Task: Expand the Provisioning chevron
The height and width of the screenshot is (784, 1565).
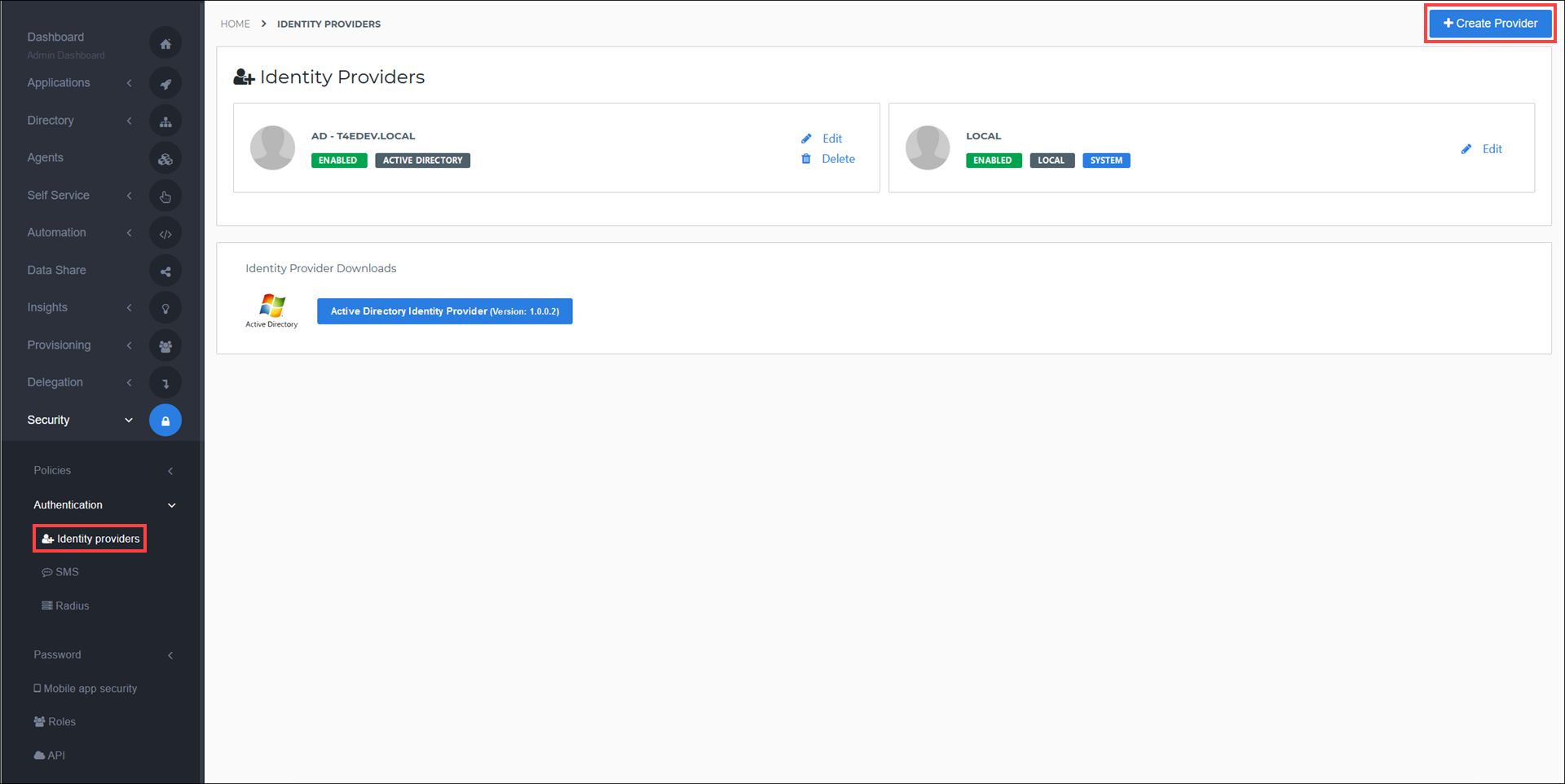Action: point(129,346)
